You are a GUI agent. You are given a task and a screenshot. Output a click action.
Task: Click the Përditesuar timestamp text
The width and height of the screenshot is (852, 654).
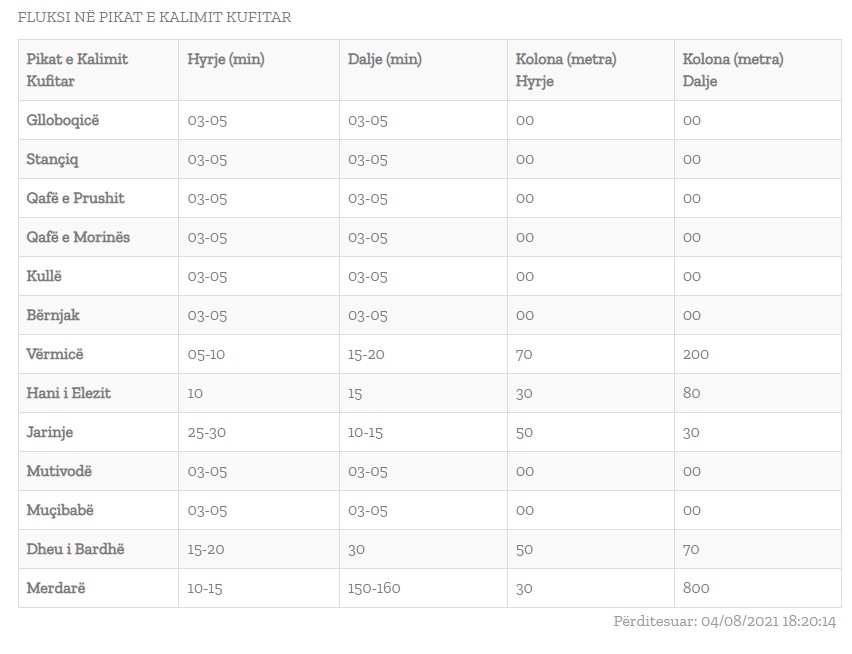tap(725, 621)
